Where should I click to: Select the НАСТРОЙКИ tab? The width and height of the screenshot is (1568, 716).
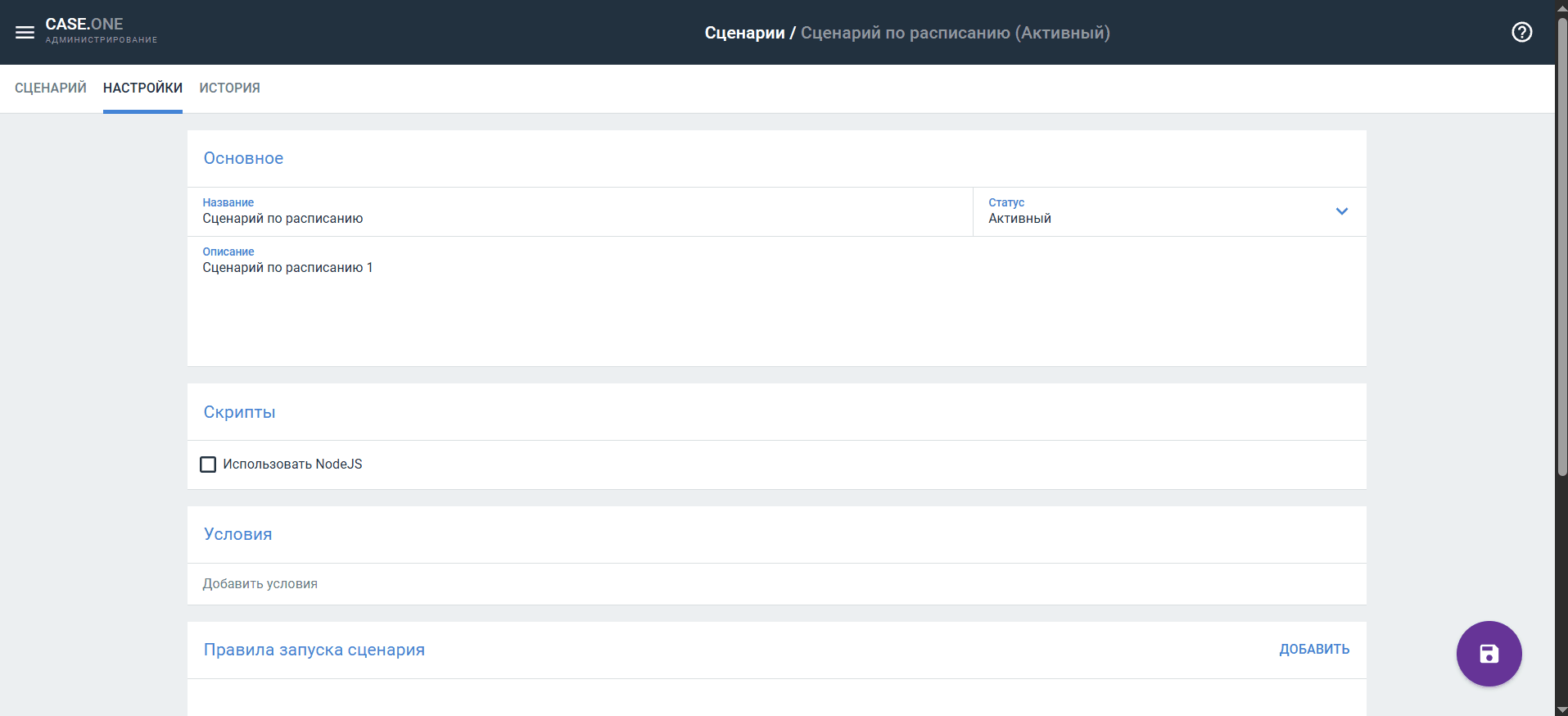click(x=142, y=88)
